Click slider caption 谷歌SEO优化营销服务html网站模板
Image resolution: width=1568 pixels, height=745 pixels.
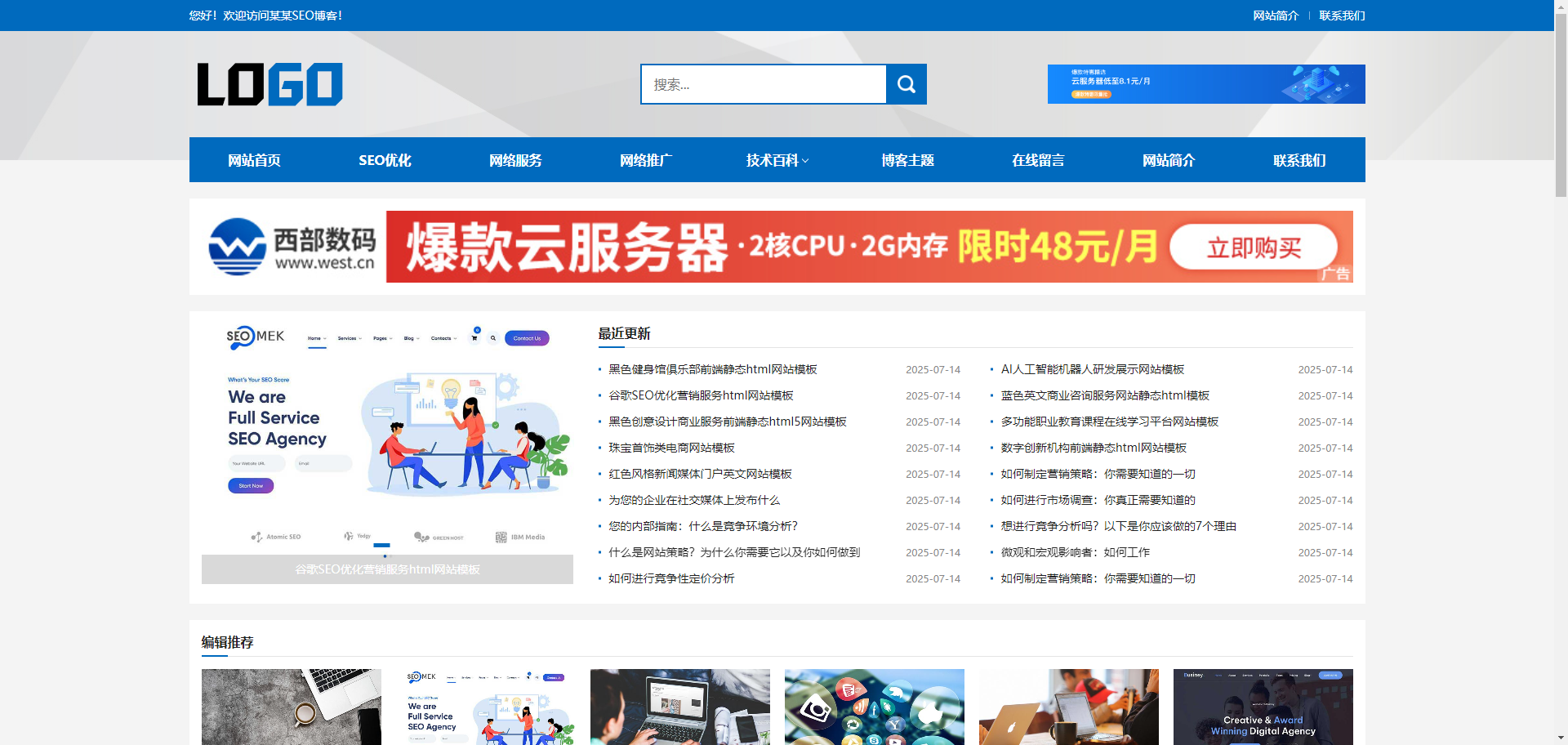387,569
